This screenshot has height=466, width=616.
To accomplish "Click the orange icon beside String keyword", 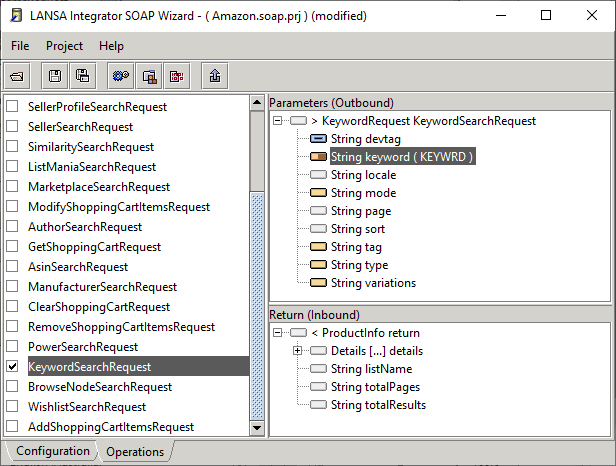I will click(x=318, y=157).
